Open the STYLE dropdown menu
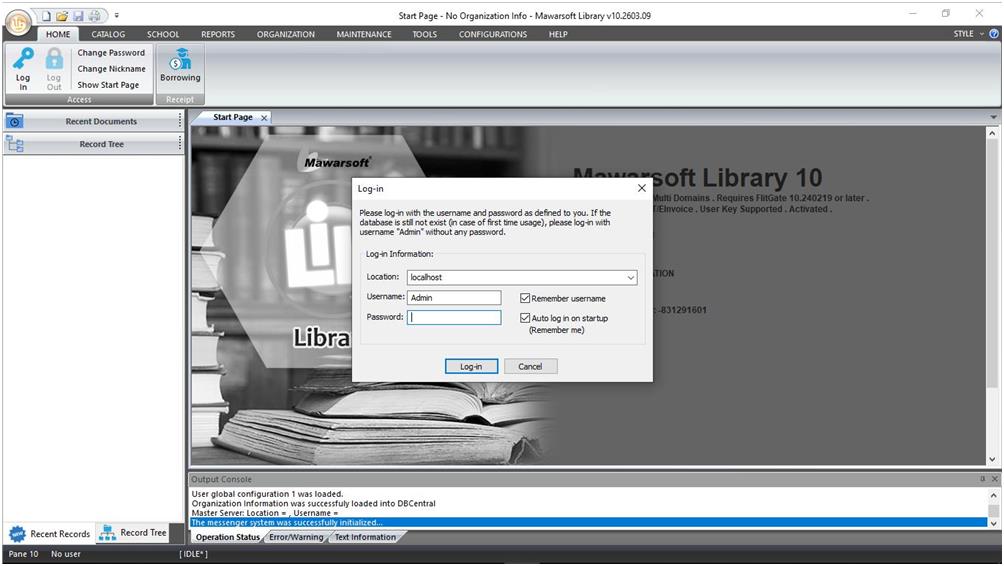Image resolution: width=1004 pixels, height=566 pixels. coord(967,34)
